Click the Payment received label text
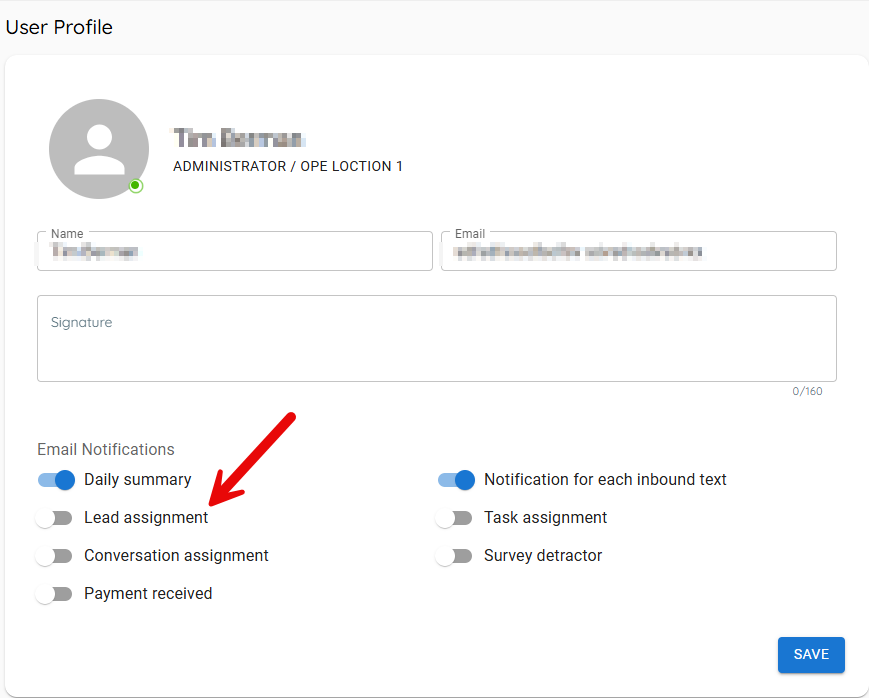Viewport: 869px width, 698px height. pos(148,594)
